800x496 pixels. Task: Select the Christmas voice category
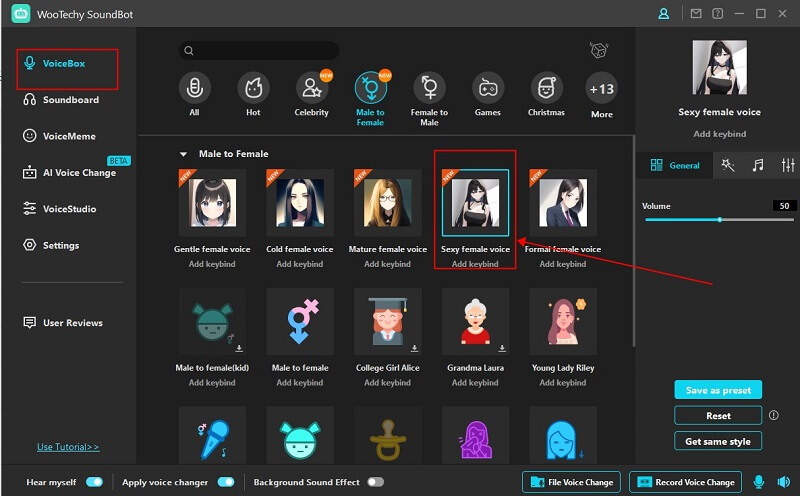click(x=546, y=88)
